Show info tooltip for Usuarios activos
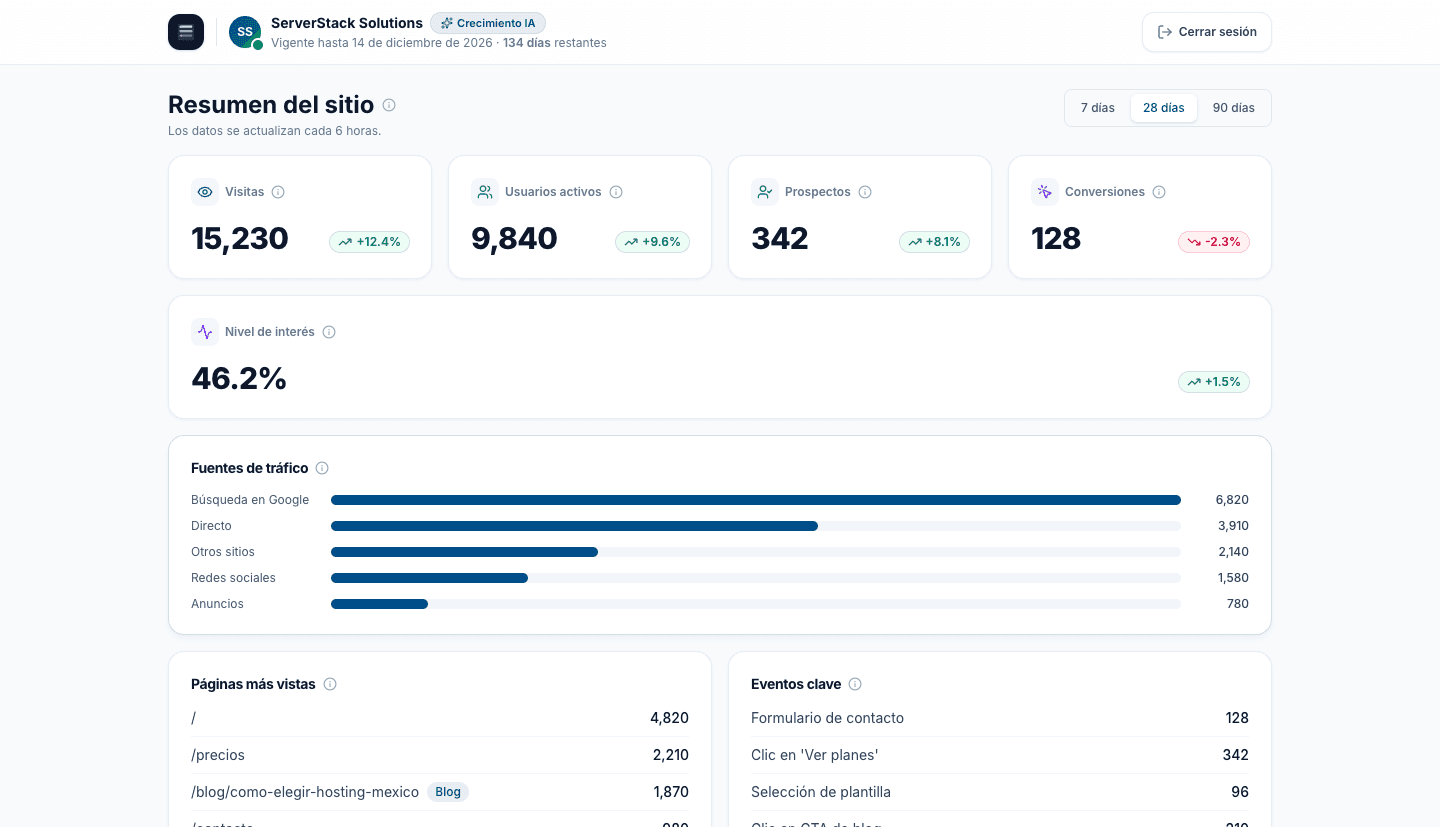 point(616,192)
